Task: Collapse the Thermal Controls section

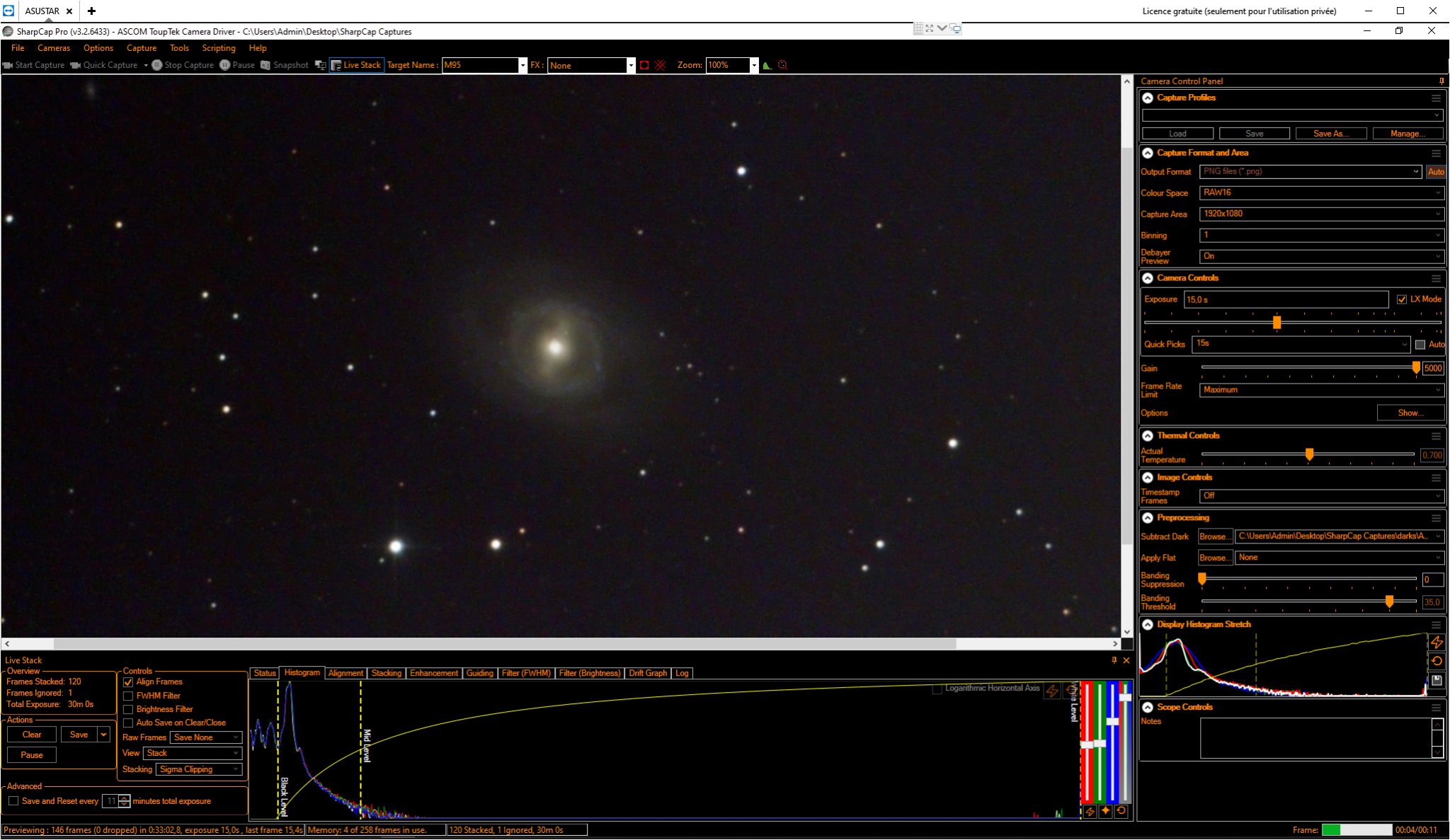Action: click(1148, 436)
